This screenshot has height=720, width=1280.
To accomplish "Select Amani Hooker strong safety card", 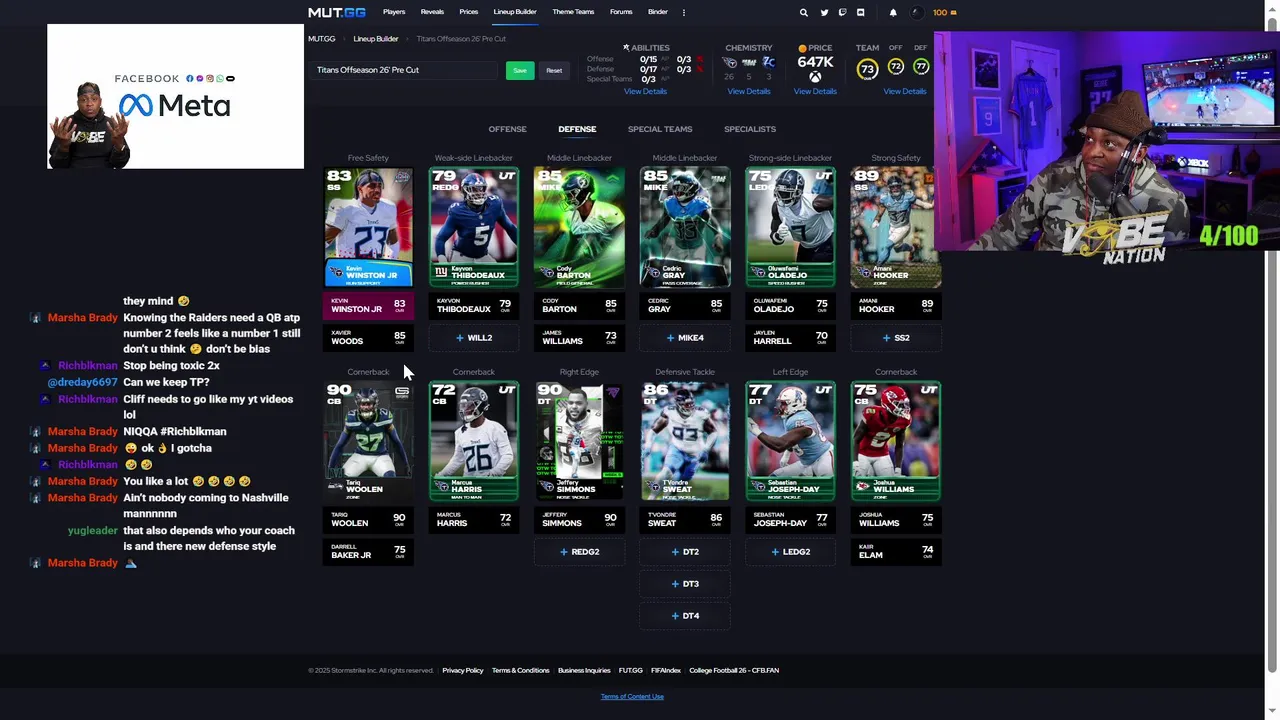I will (x=896, y=227).
